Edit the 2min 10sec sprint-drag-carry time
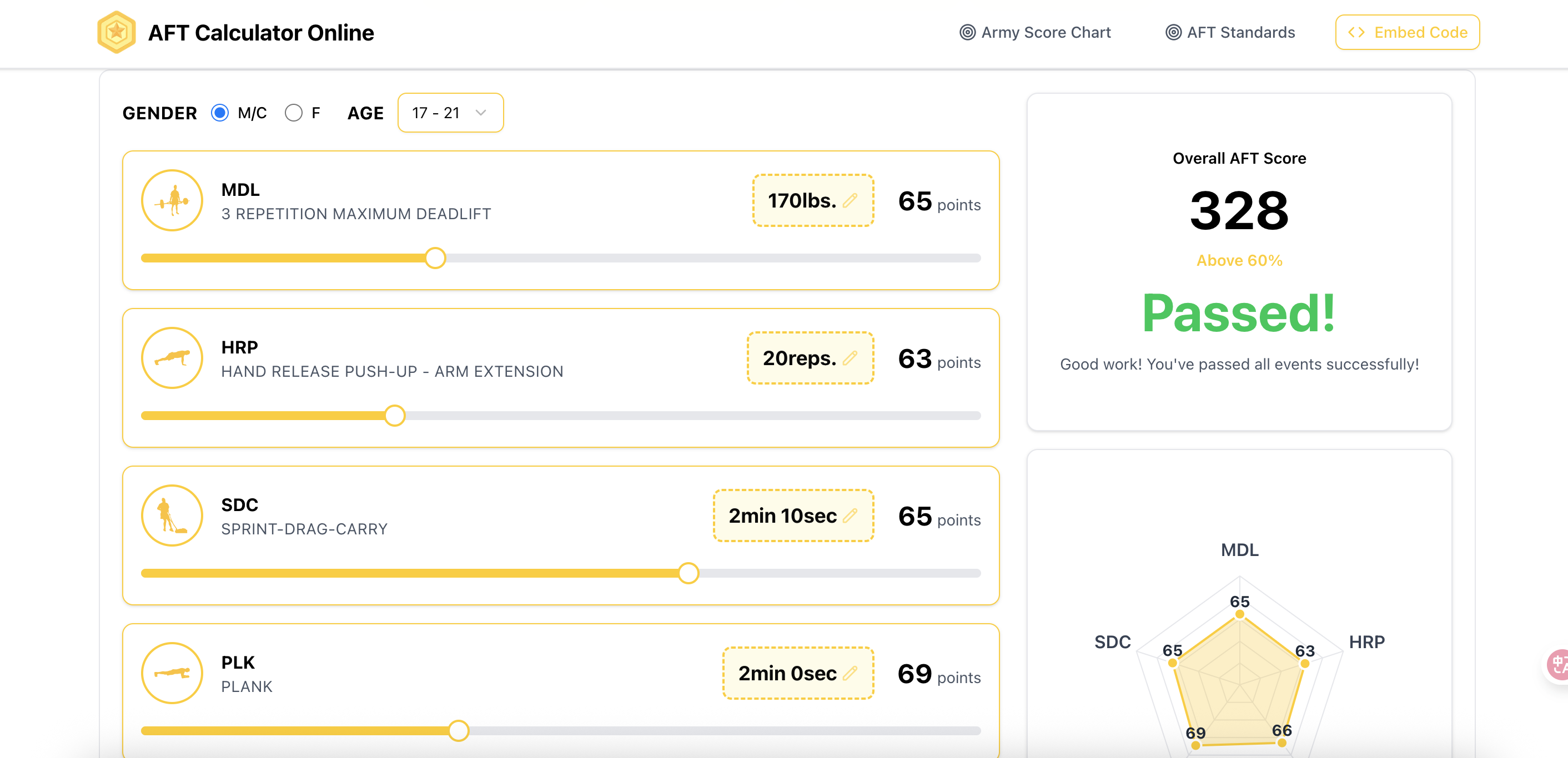The height and width of the screenshot is (758, 1568). (794, 516)
